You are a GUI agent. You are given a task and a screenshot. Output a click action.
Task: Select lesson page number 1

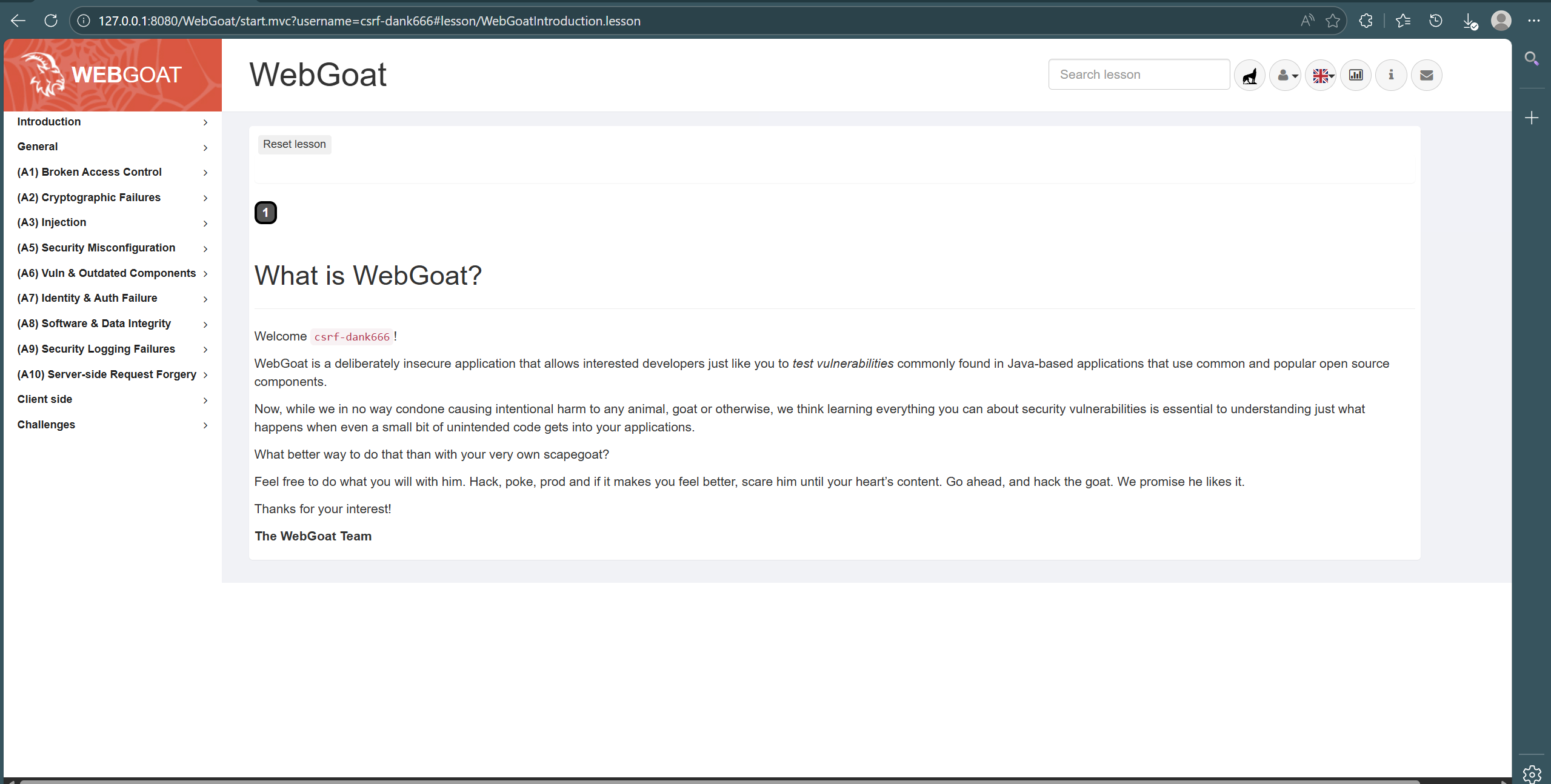point(265,213)
